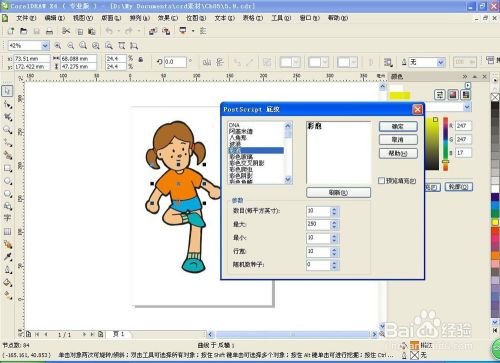Open the color model dropdown in color docker
500x363 pixels.
[467, 107]
